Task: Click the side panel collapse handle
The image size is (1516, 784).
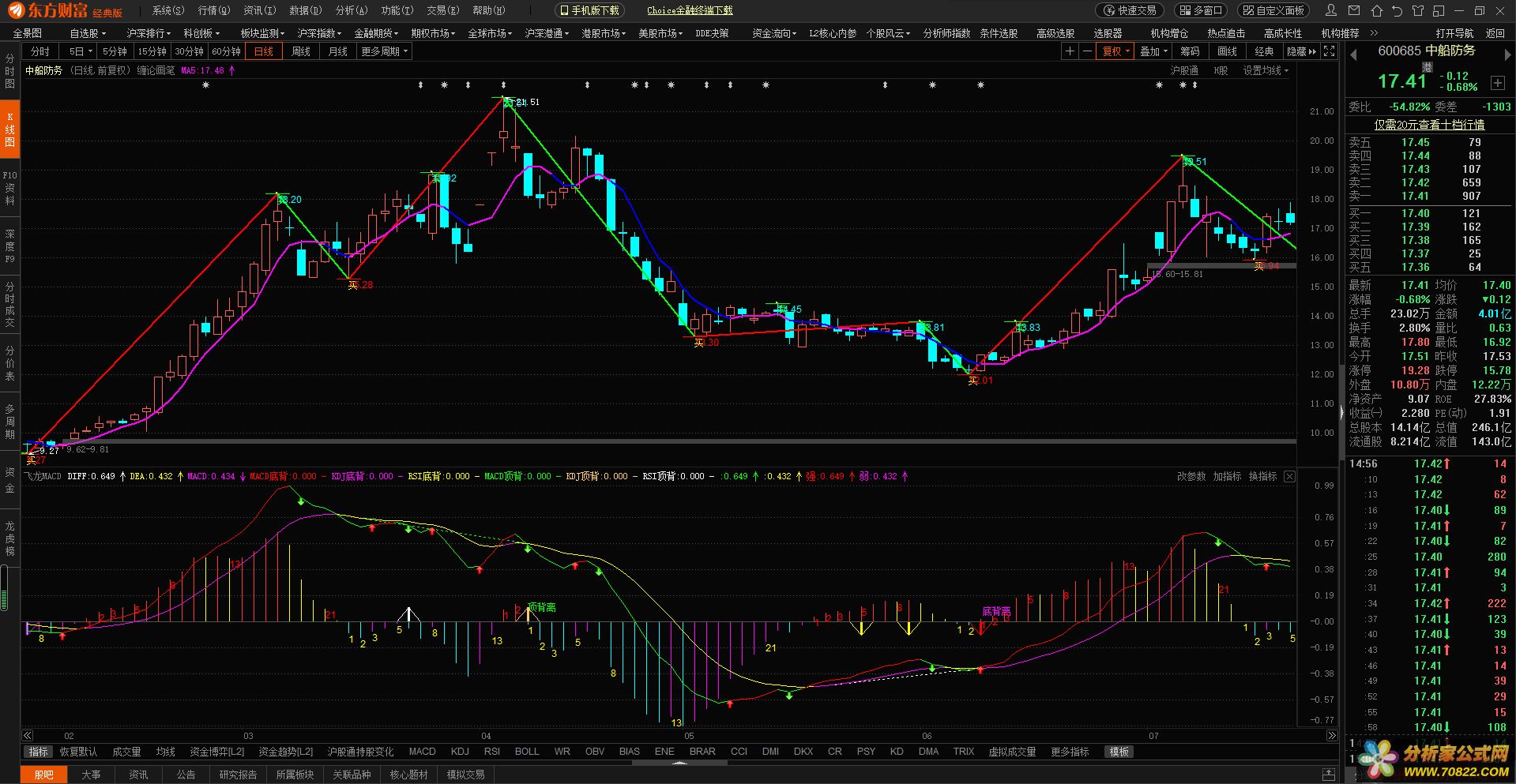Action: pyautogui.click(x=1341, y=412)
